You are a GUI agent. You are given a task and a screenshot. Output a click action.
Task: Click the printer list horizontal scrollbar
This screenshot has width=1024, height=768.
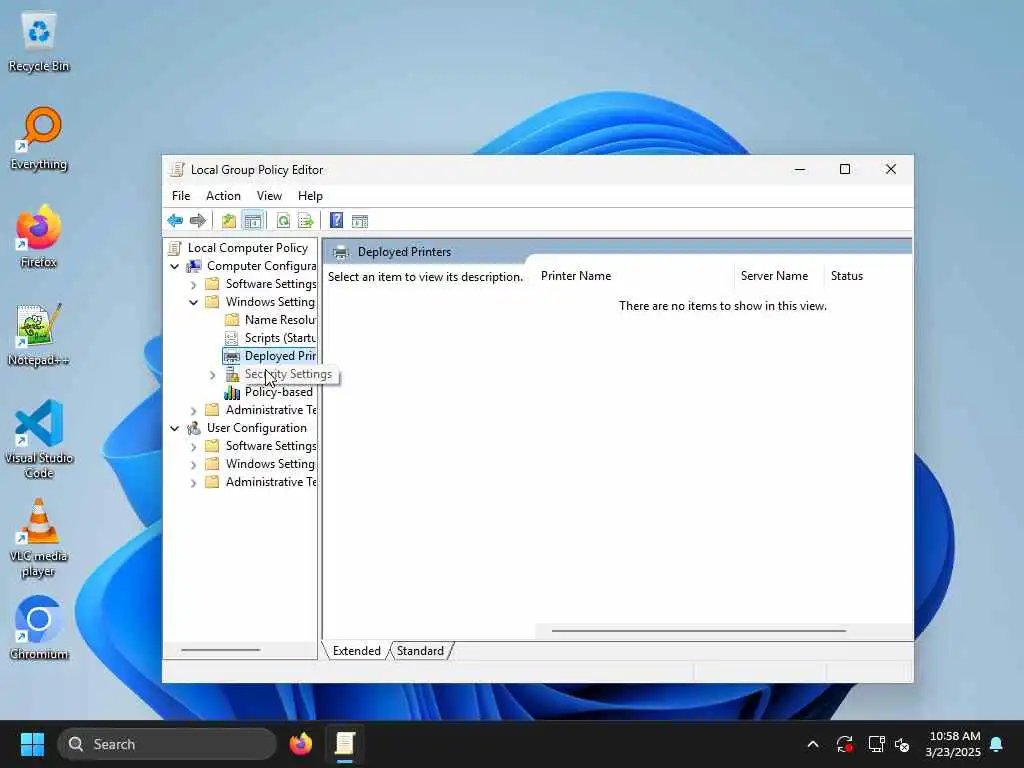[x=699, y=631]
